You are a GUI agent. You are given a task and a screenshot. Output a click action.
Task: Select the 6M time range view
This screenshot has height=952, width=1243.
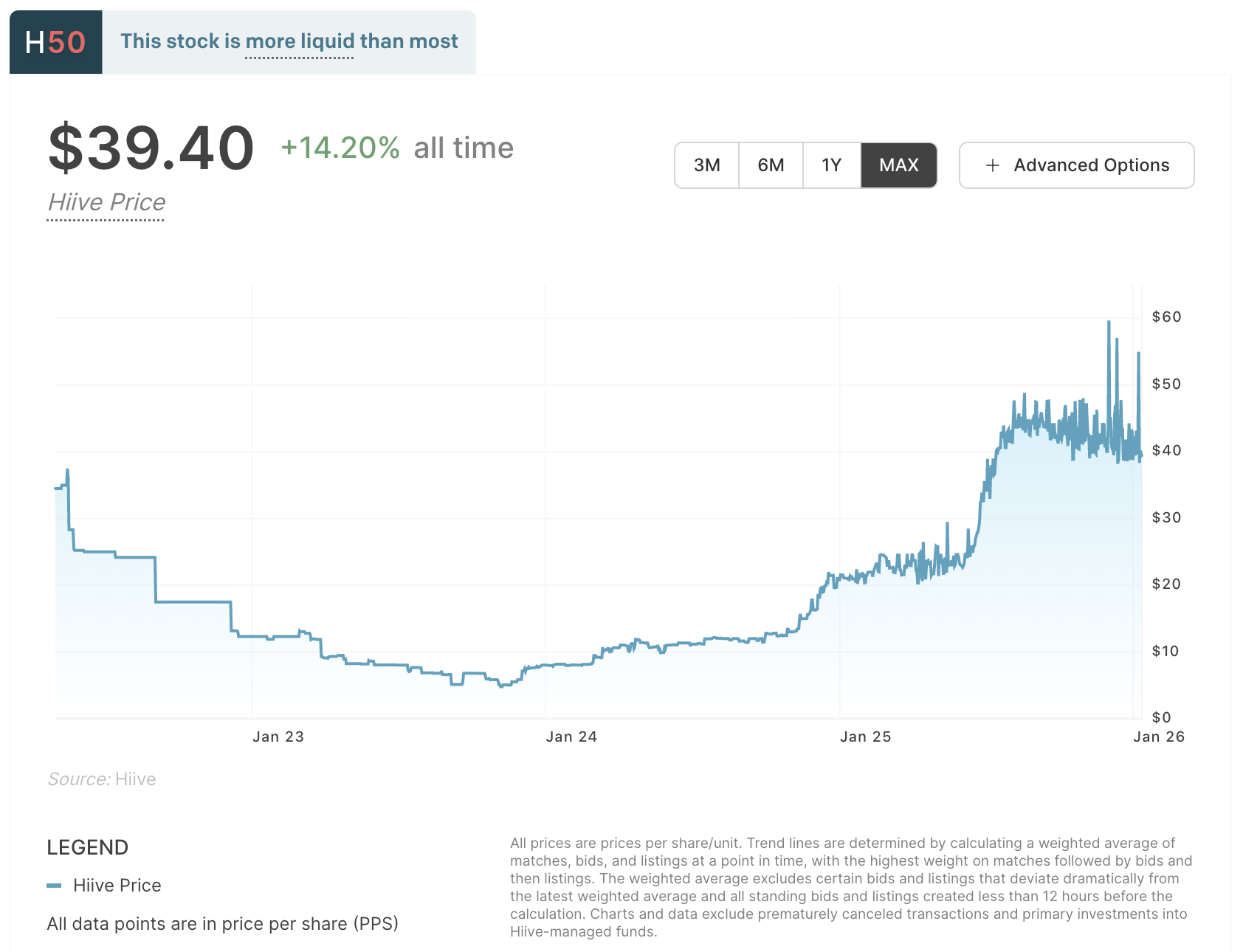coord(770,165)
